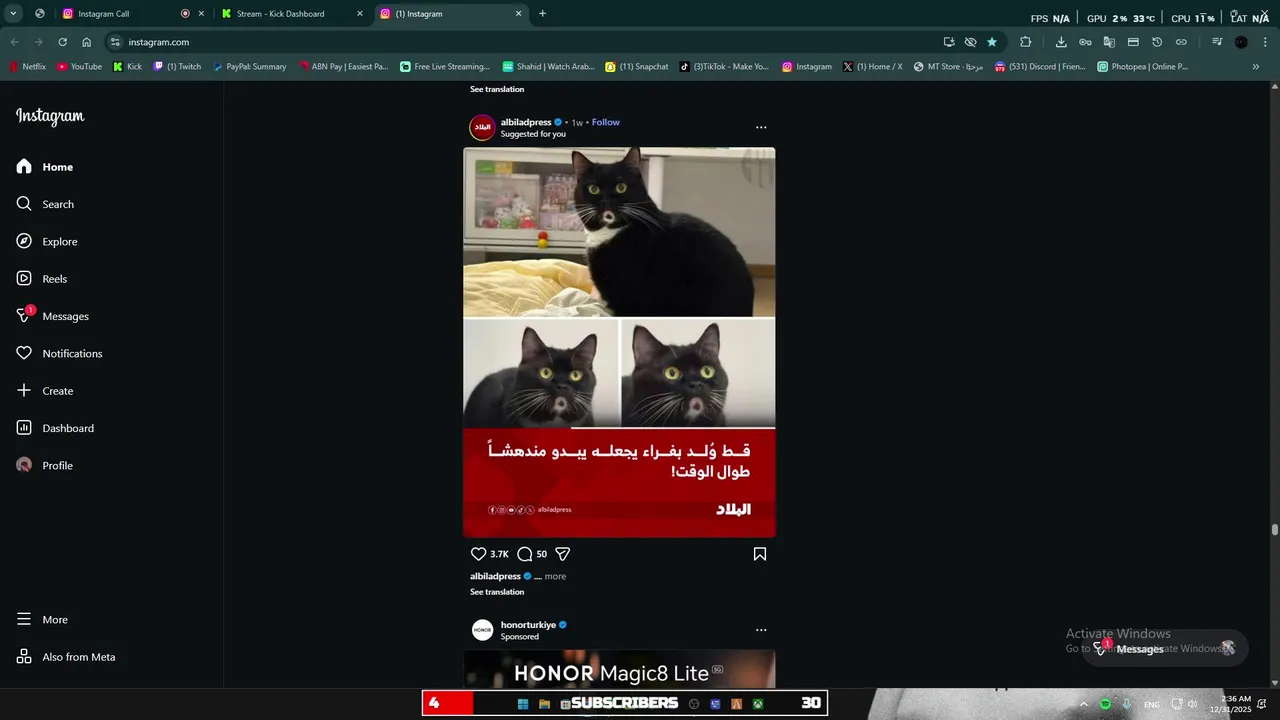Open Create in the sidebar

(x=45, y=391)
